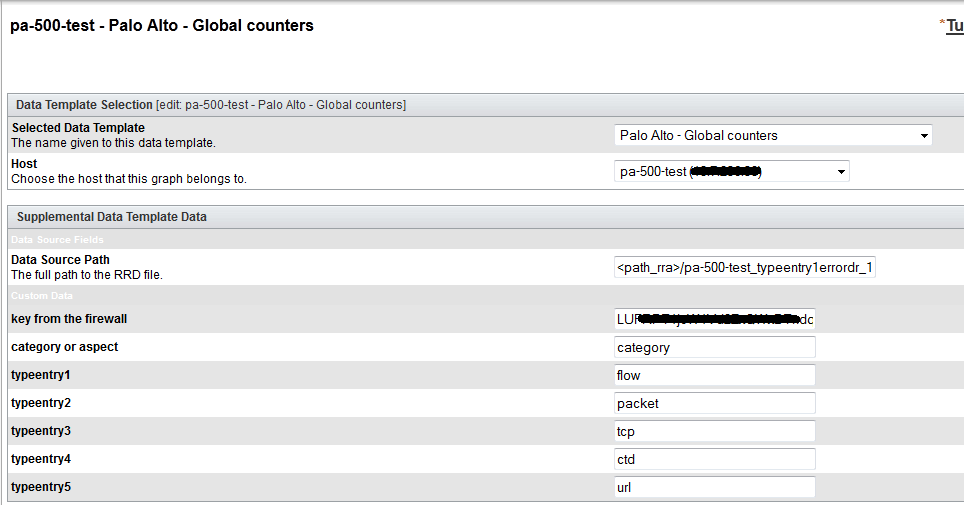Click the Data Source Path input field

coord(744,267)
